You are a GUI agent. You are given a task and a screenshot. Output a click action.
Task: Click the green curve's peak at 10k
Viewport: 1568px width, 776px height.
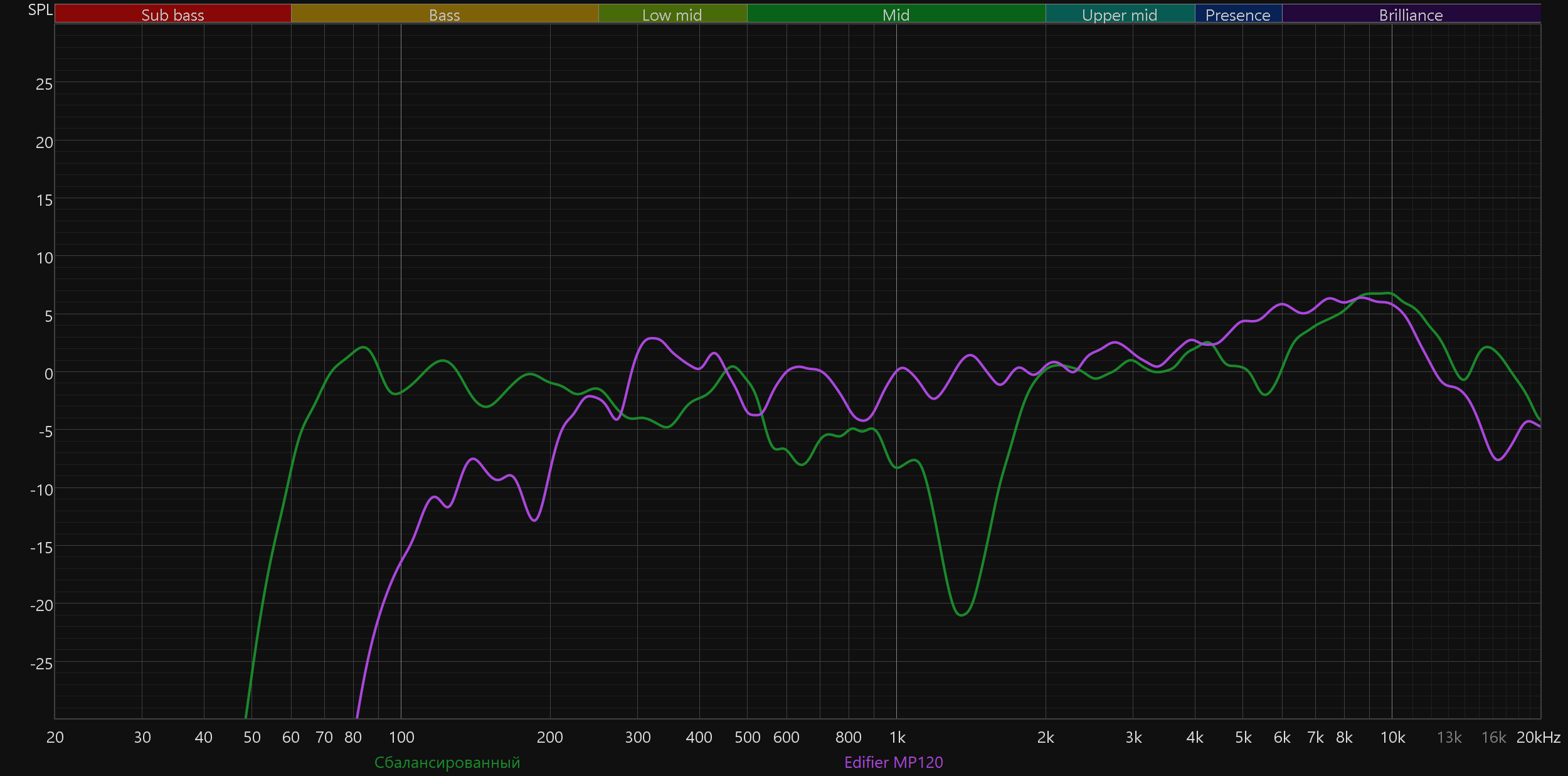1387,293
